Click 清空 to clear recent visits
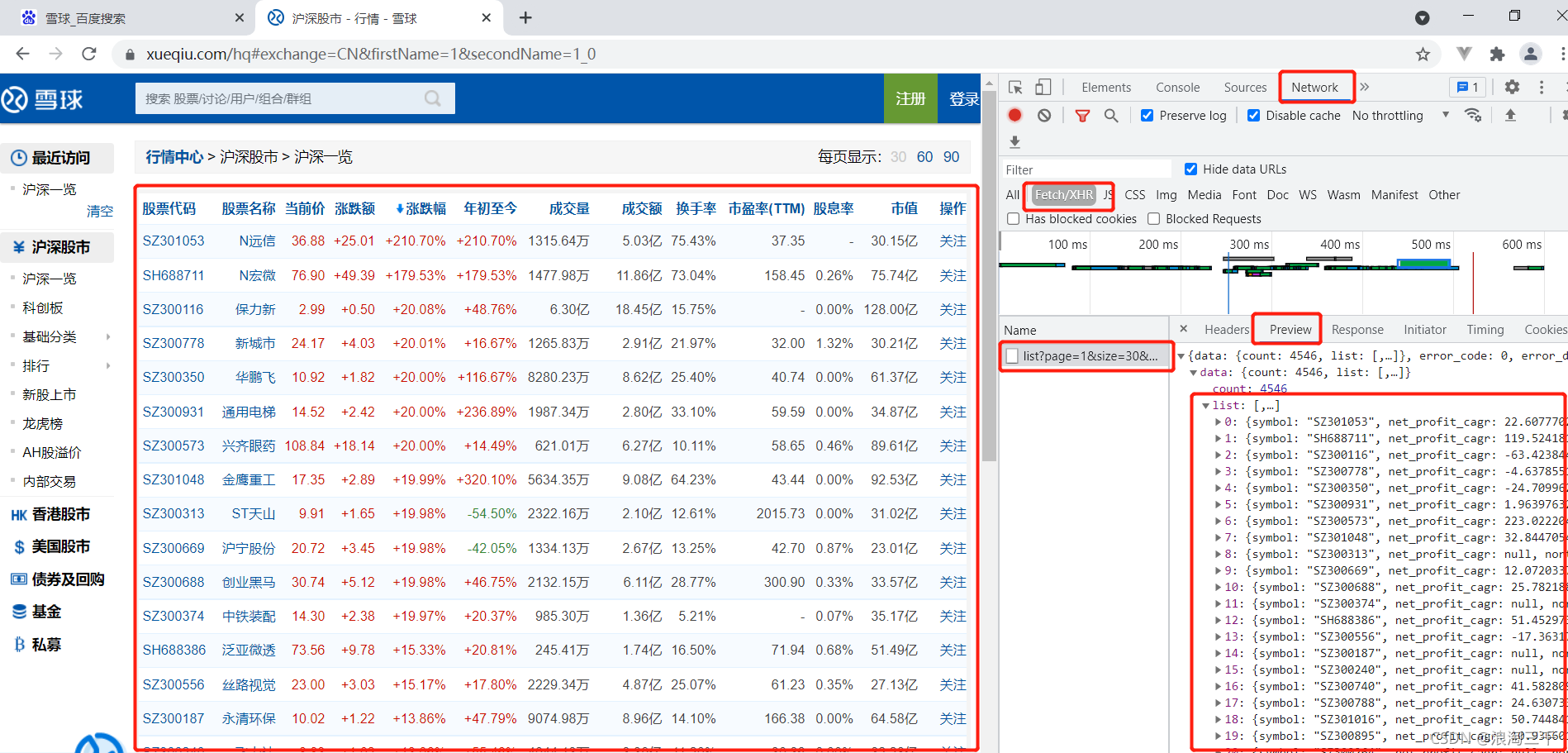 tap(100, 212)
